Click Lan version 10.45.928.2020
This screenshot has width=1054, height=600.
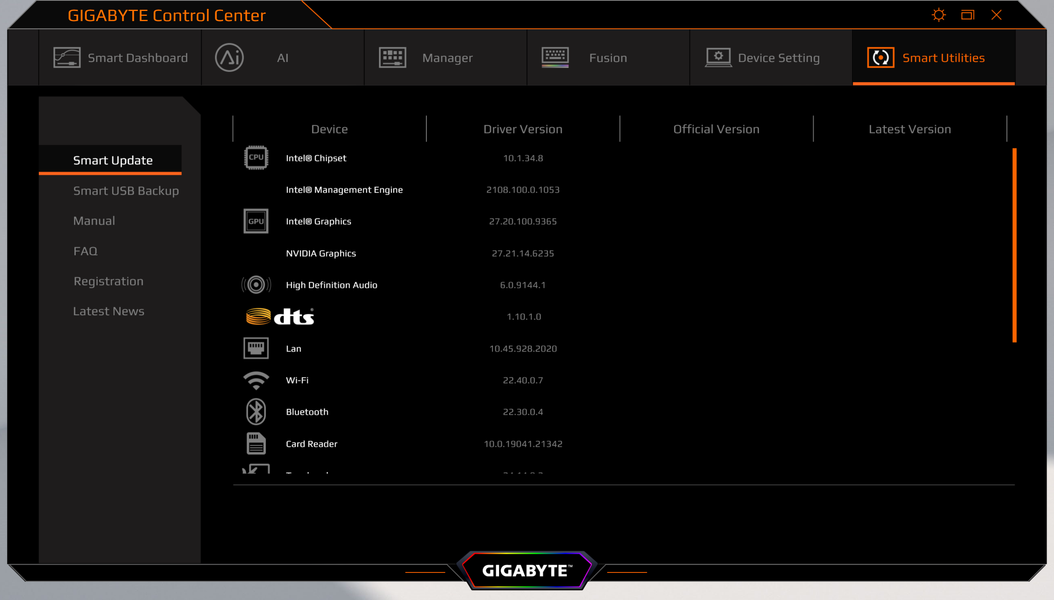[523, 348]
